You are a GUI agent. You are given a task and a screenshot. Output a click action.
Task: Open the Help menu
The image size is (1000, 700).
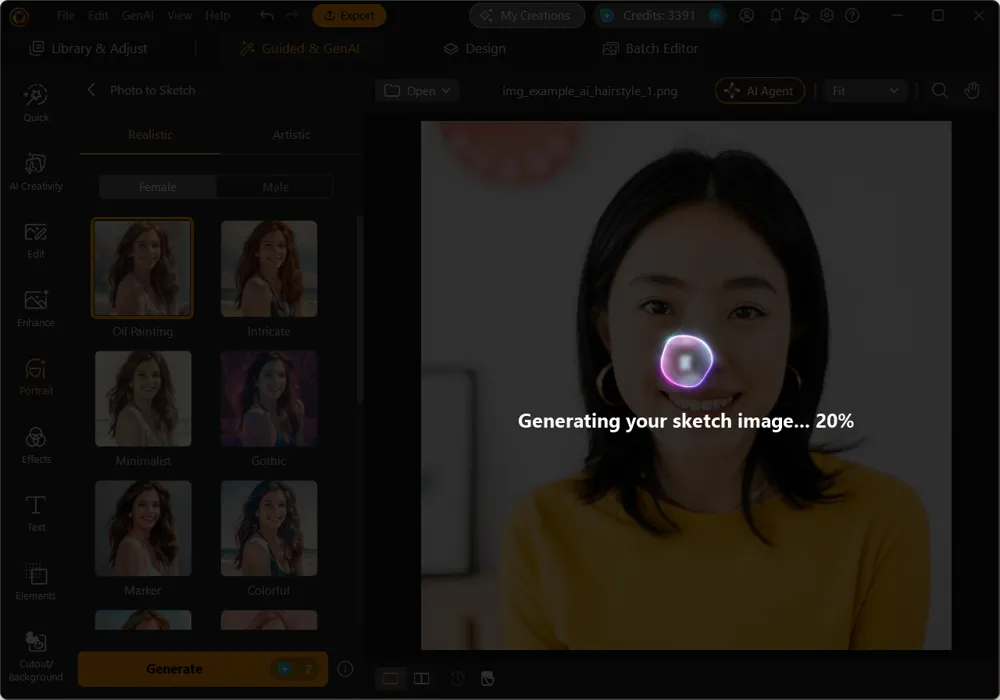(217, 15)
